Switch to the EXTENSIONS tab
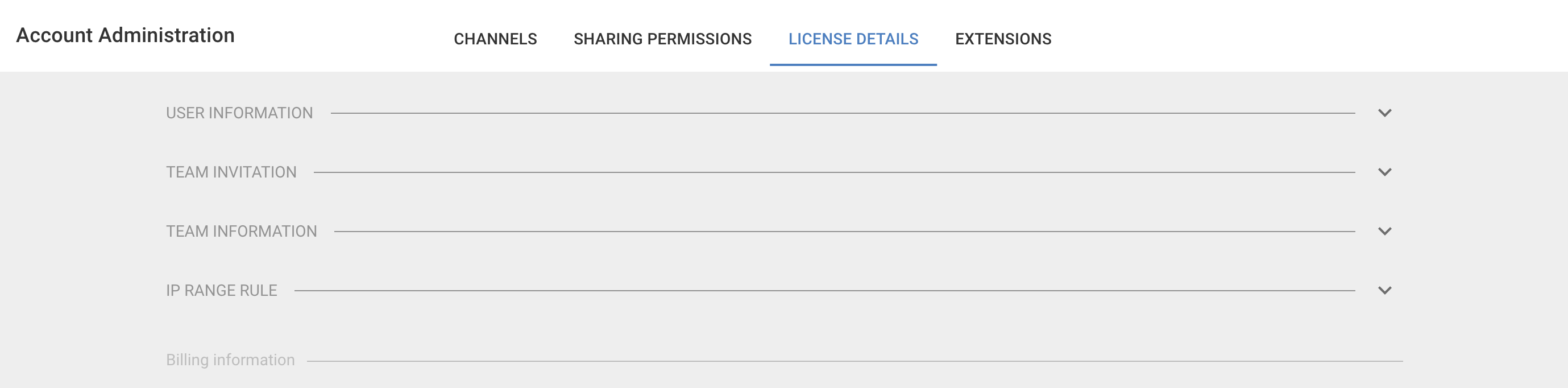1568x388 pixels. click(x=1002, y=38)
